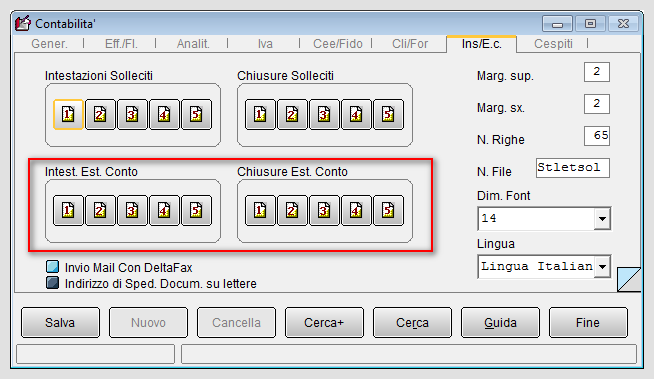Image resolution: width=654 pixels, height=379 pixels.
Task: Open Intest. Est. Conto document 2
Action: coord(100,211)
